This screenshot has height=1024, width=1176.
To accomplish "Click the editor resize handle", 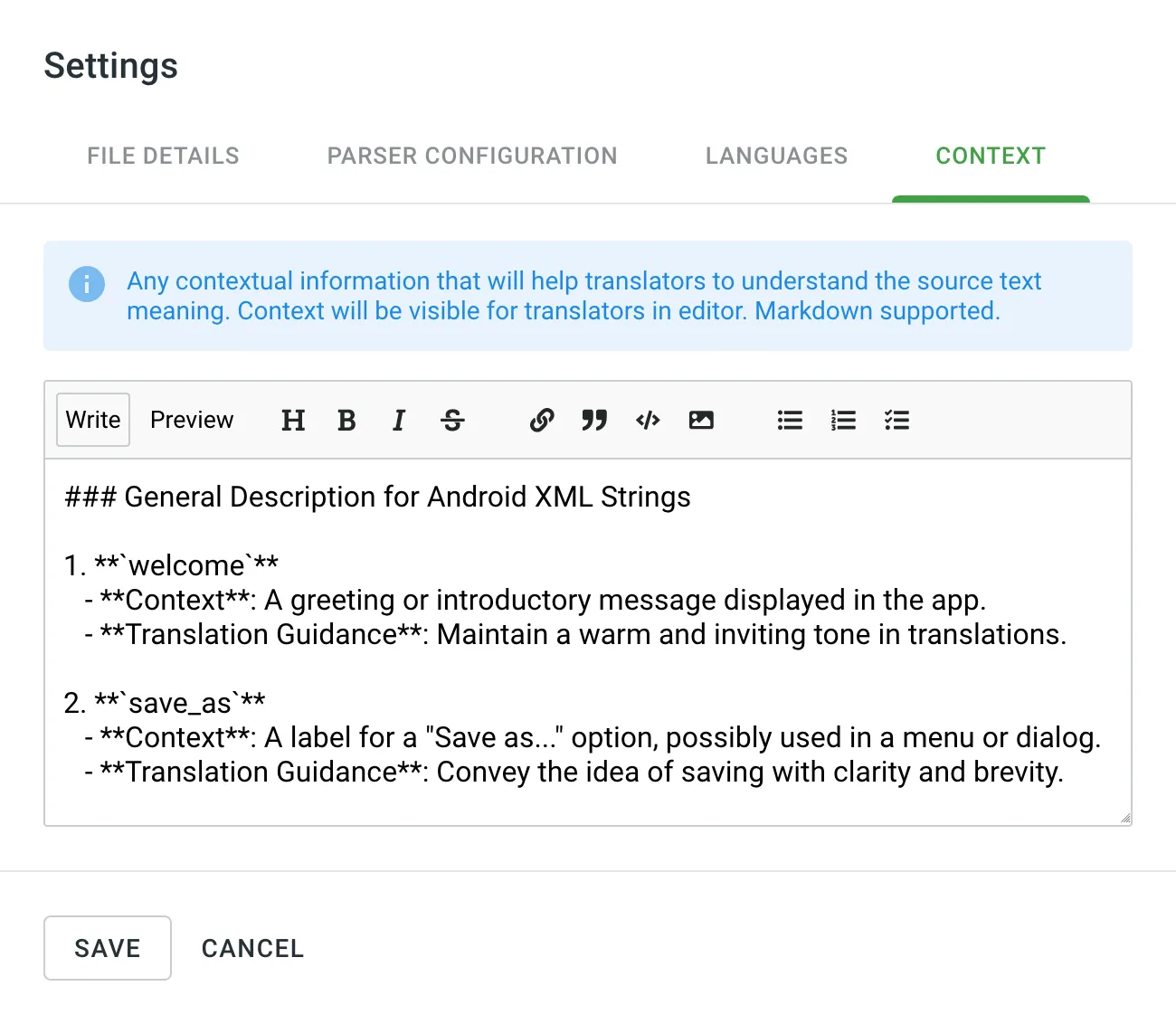I will (x=1125, y=817).
